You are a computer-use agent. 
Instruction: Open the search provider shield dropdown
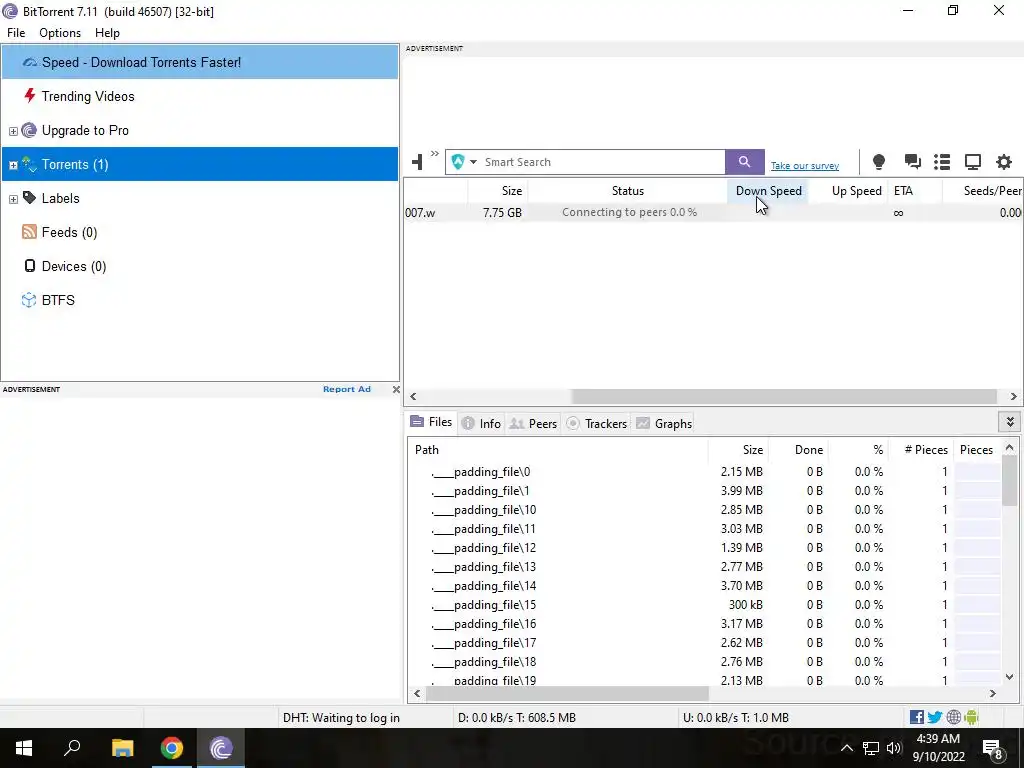[x=464, y=162]
